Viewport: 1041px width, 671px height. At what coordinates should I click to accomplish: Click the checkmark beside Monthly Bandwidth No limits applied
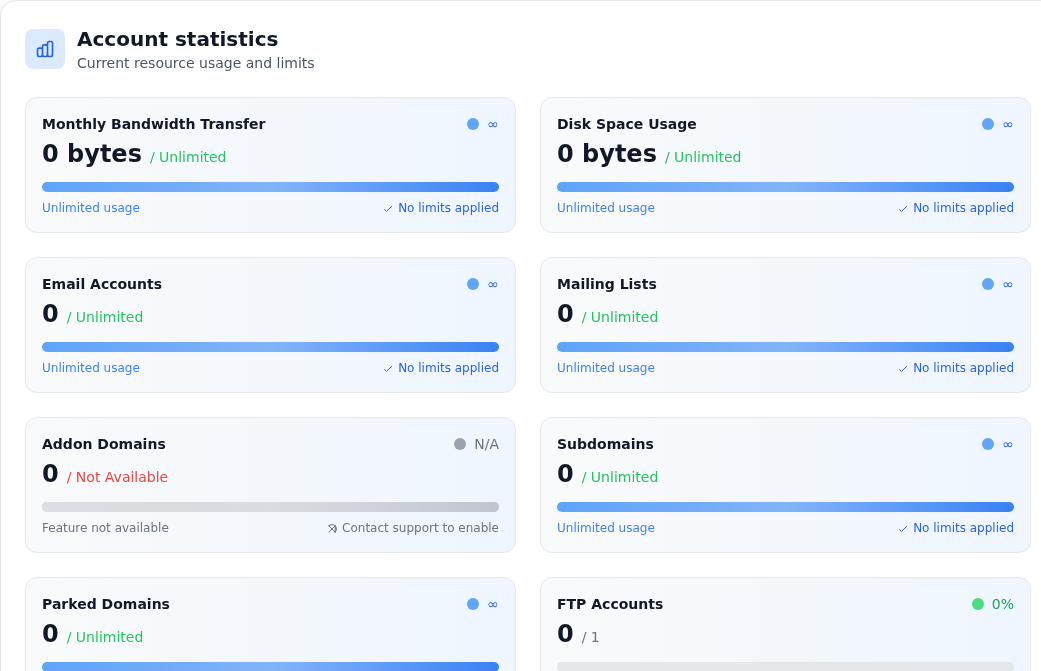pyautogui.click(x=388, y=209)
